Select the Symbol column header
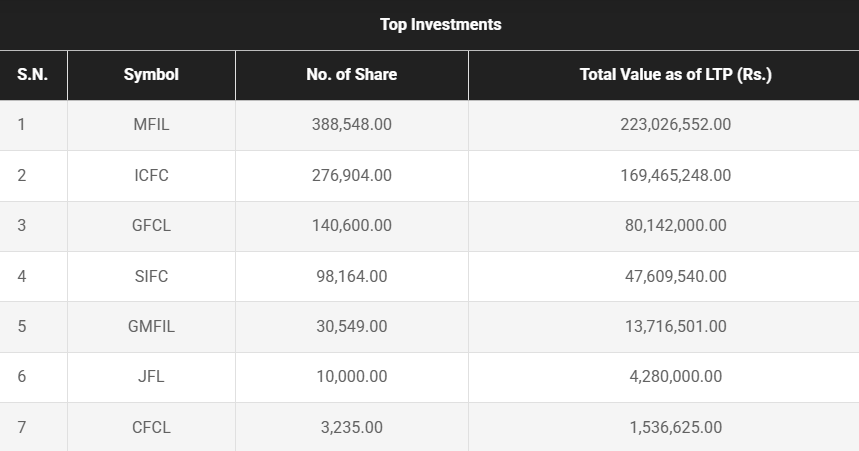The image size is (859, 451). pyautogui.click(x=151, y=75)
